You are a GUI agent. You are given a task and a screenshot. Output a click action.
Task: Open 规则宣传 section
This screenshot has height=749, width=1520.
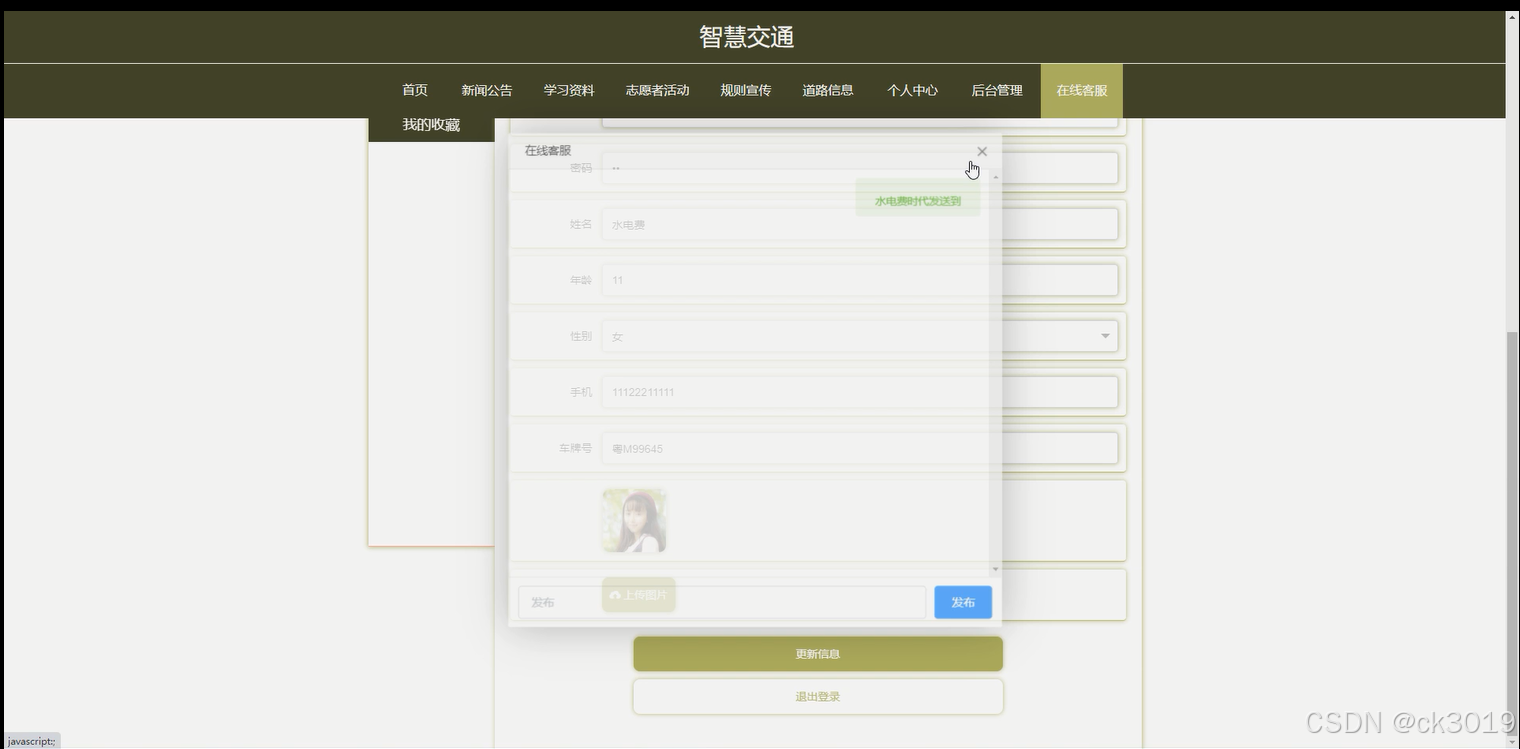746,90
